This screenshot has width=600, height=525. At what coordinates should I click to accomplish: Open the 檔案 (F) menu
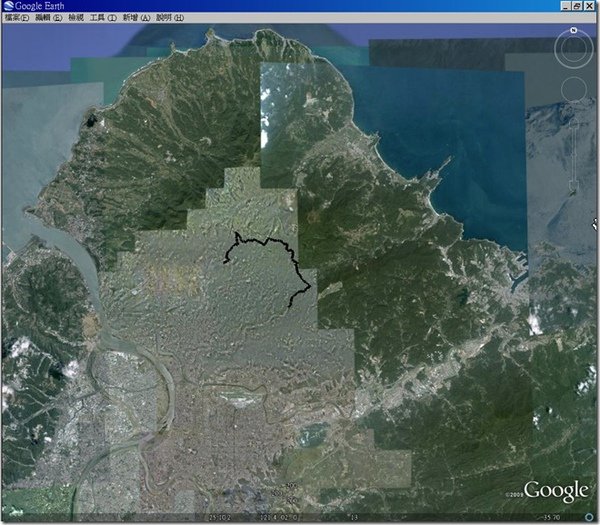point(16,18)
